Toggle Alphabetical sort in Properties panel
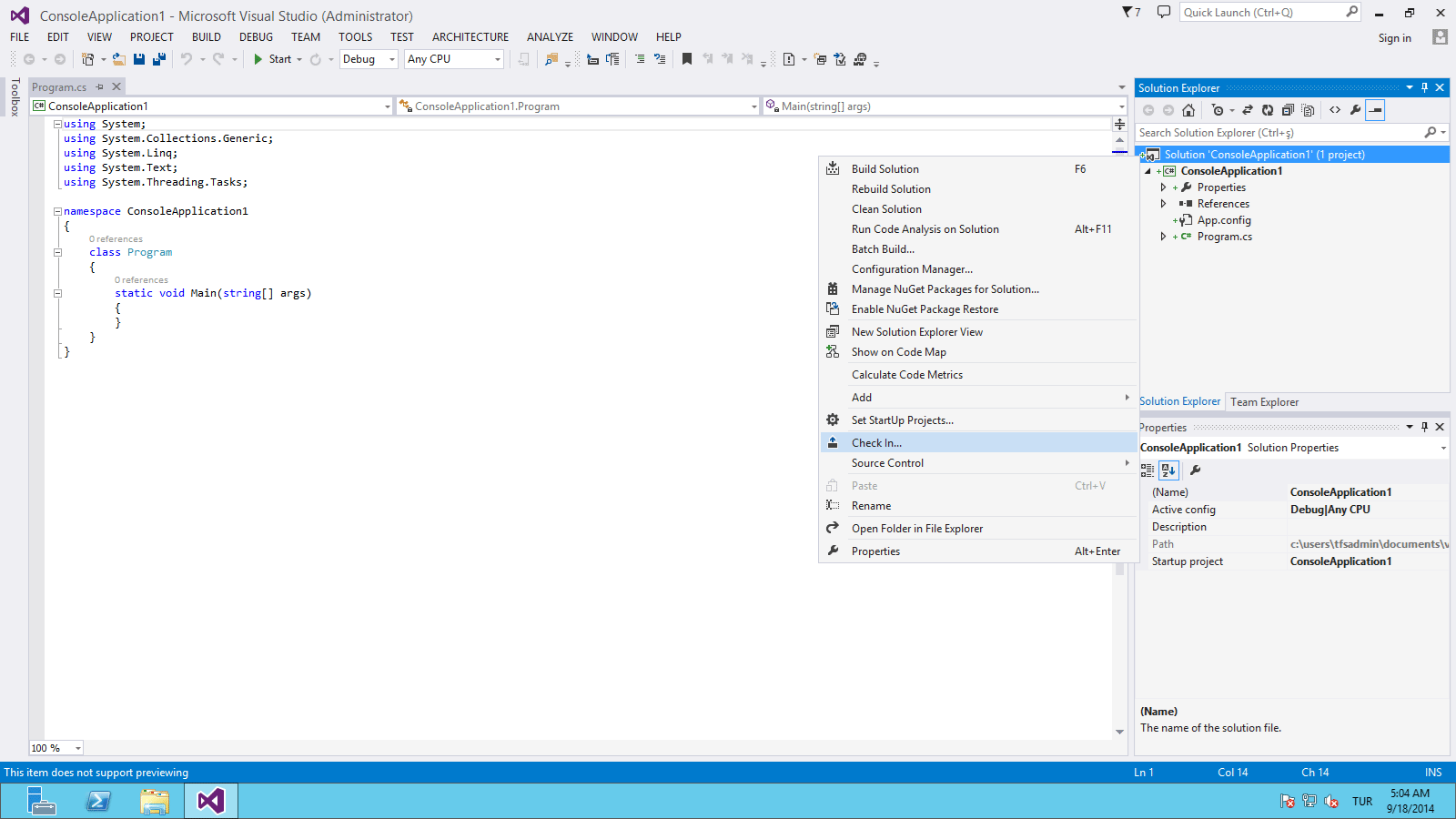 click(1169, 470)
